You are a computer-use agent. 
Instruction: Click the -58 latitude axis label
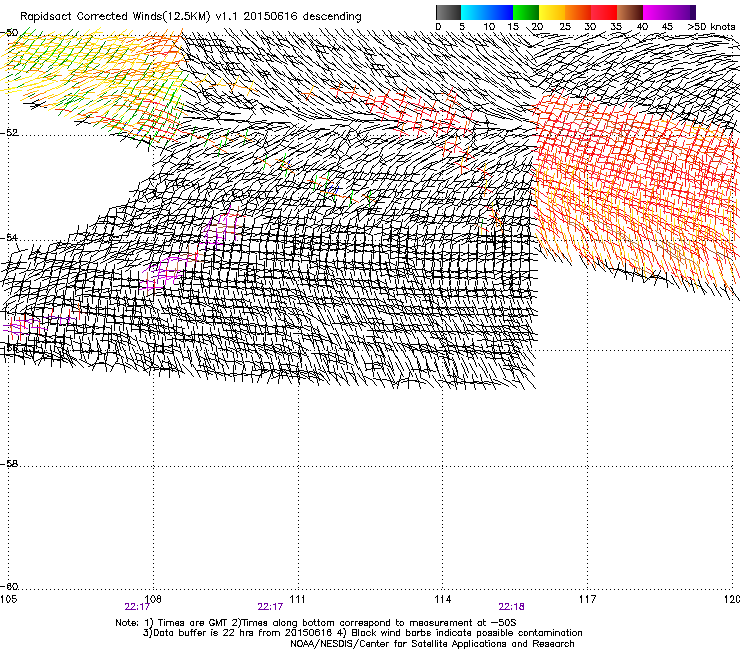[9, 464]
